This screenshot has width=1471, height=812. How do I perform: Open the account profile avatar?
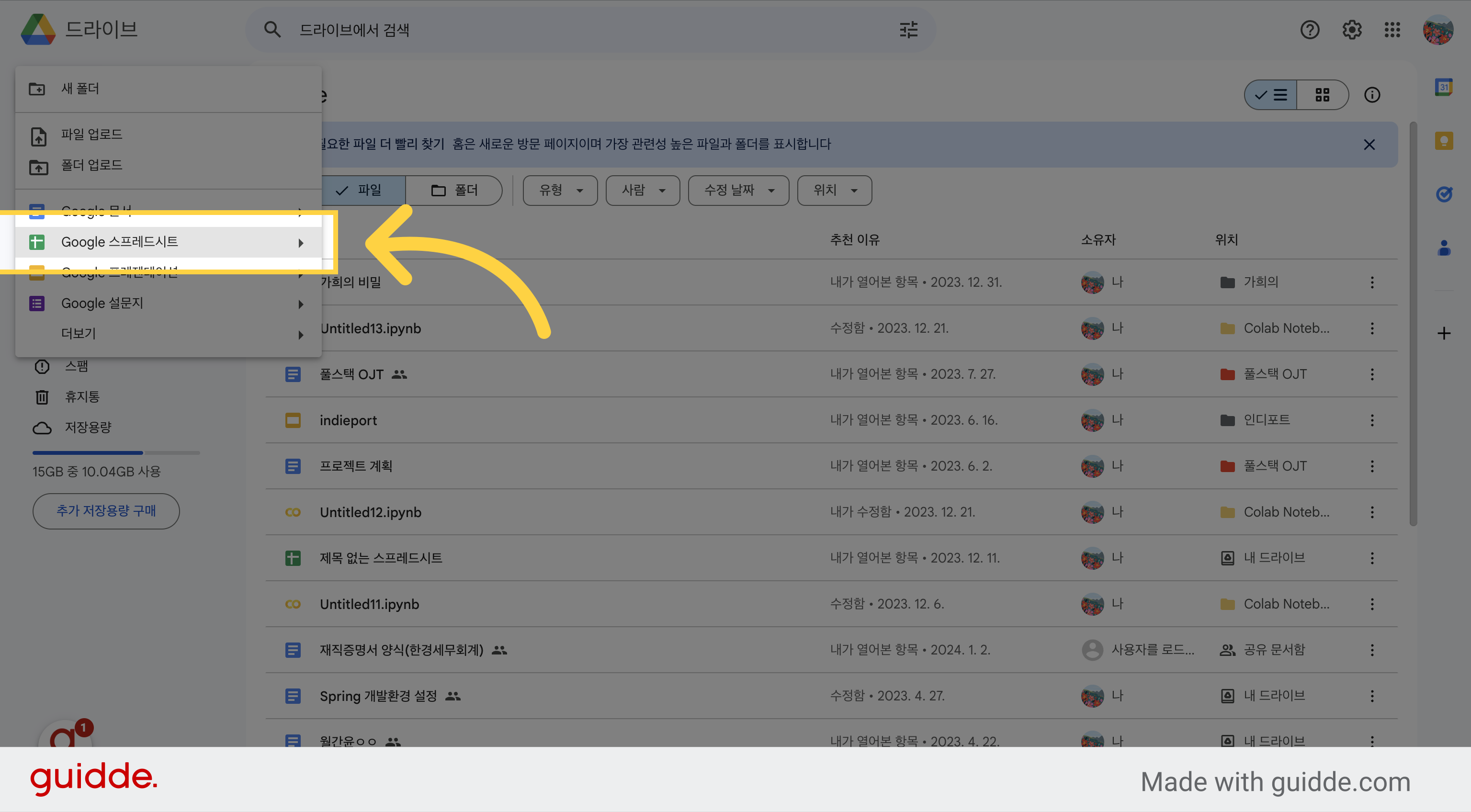[x=1438, y=30]
